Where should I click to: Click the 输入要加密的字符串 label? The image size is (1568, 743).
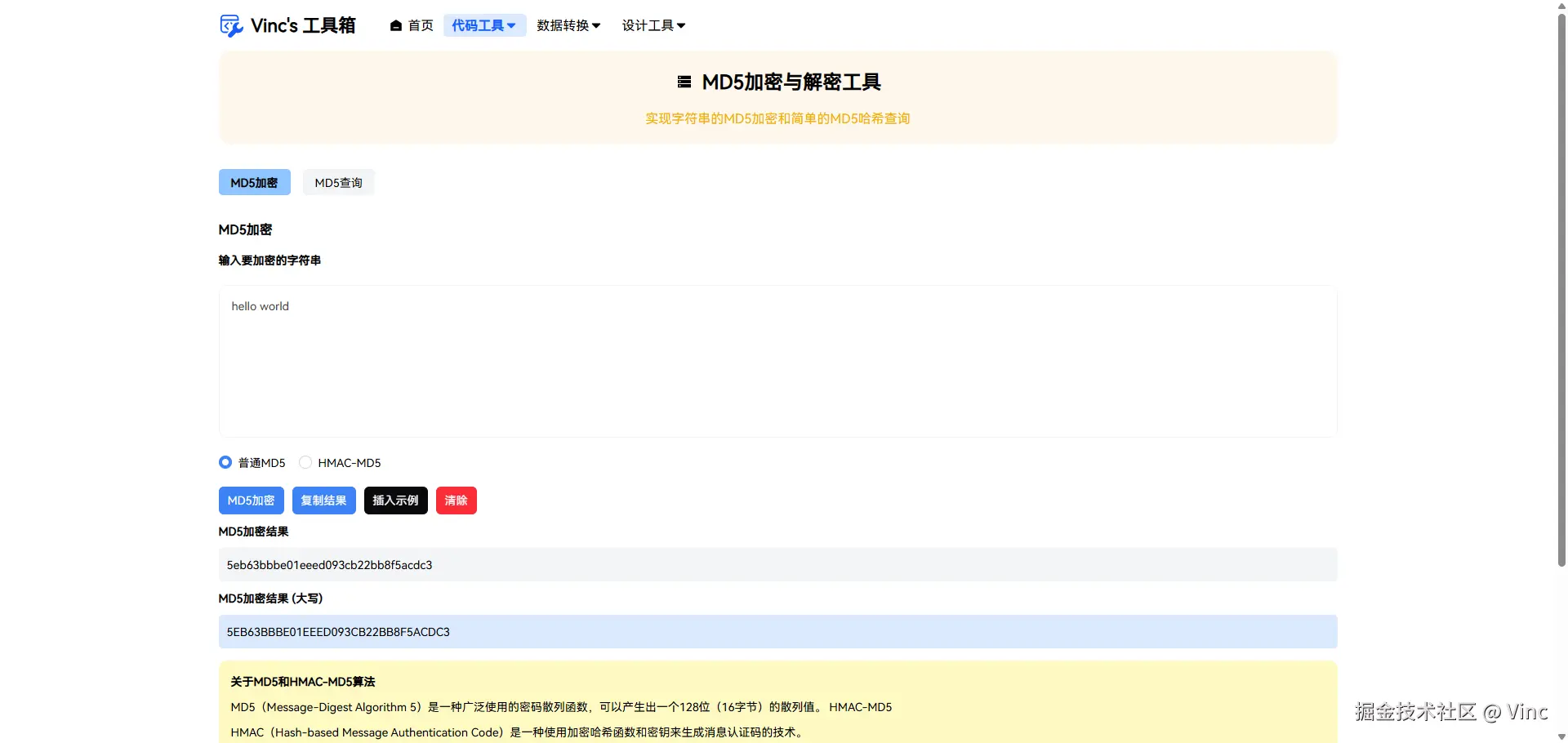pos(269,260)
